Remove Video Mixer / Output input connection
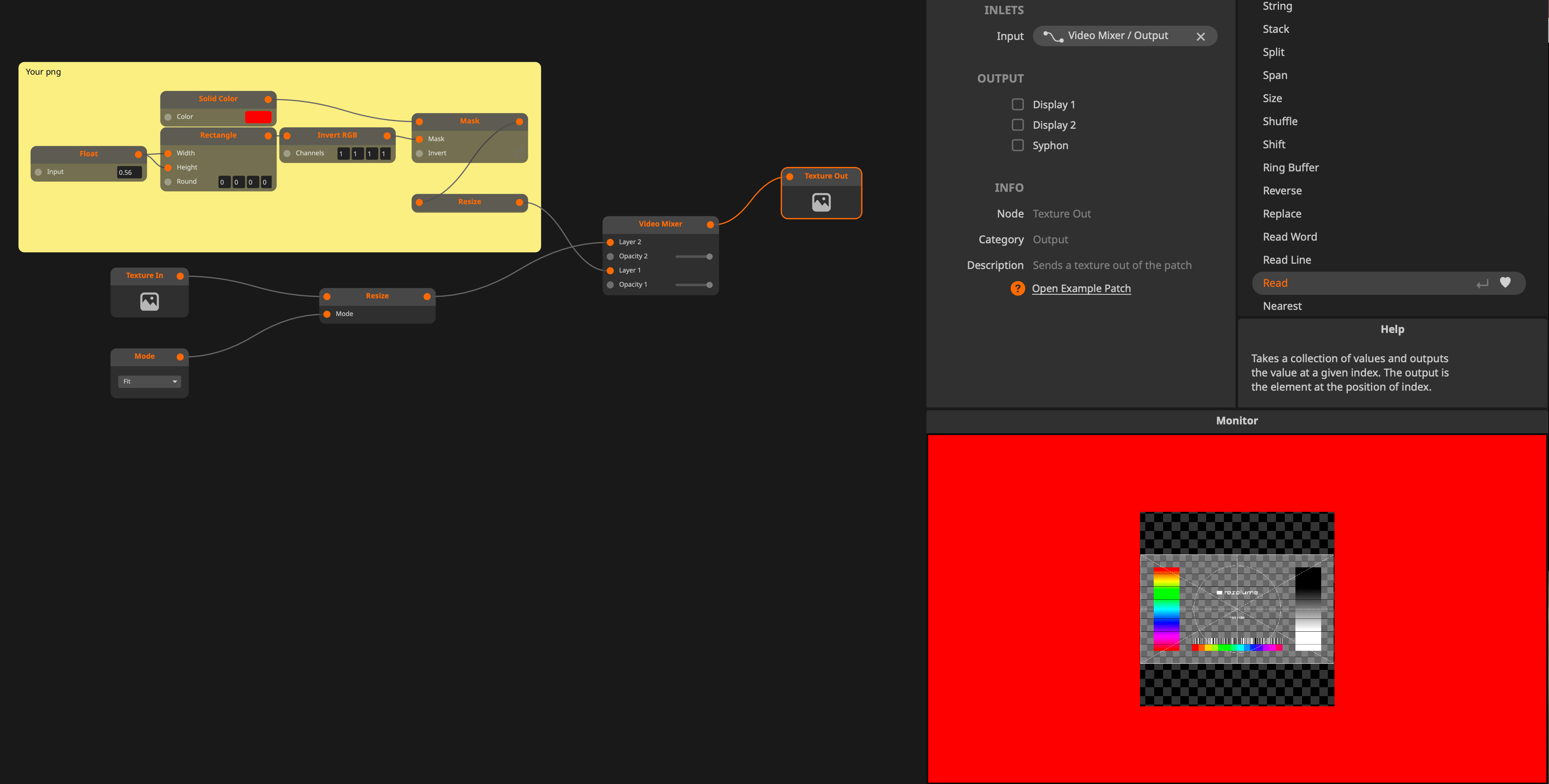 (x=1200, y=37)
